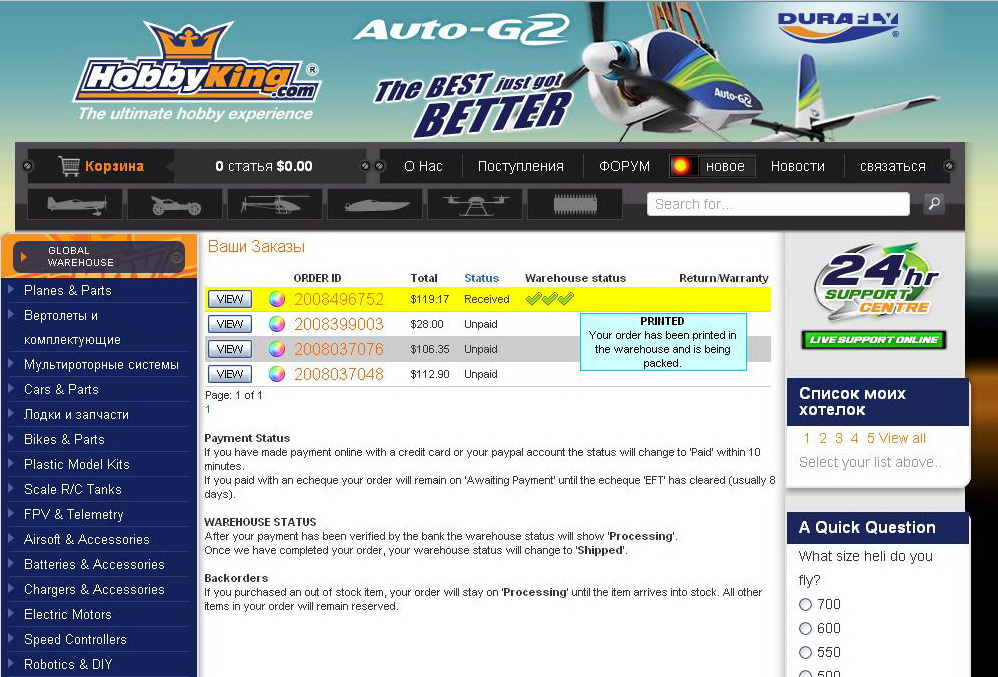The image size is (998, 677).
Task: Open the ФОРУМ menu item
Action: 624,166
